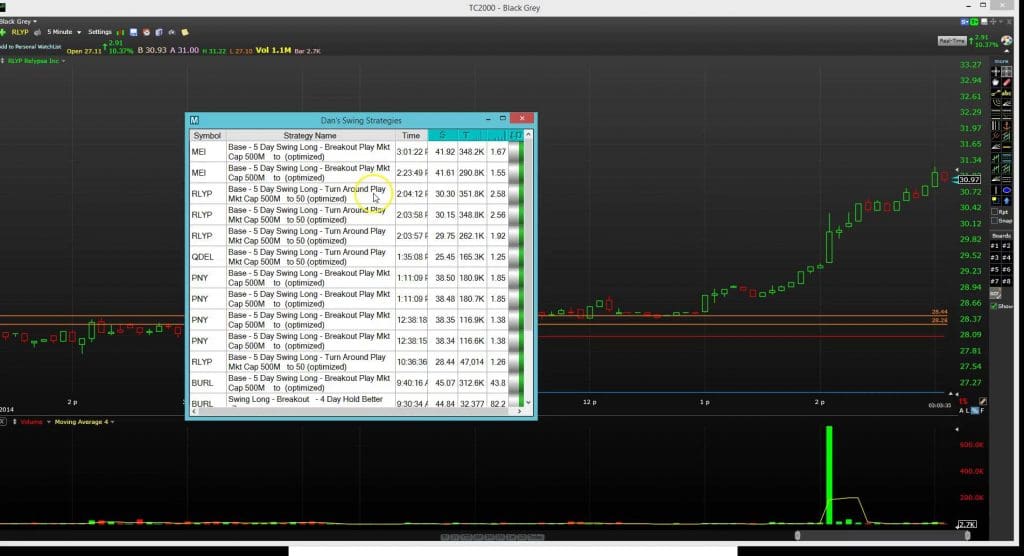This screenshot has width=1024, height=556.
Task: Select the abc text annotation tool
Action: pyautogui.click(x=1006, y=93)
